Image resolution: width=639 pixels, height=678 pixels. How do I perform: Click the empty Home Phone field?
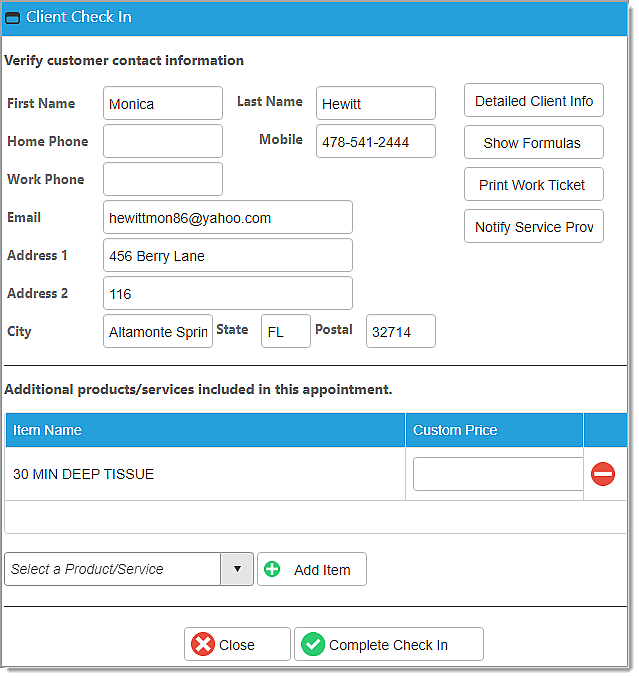point(163,141)
